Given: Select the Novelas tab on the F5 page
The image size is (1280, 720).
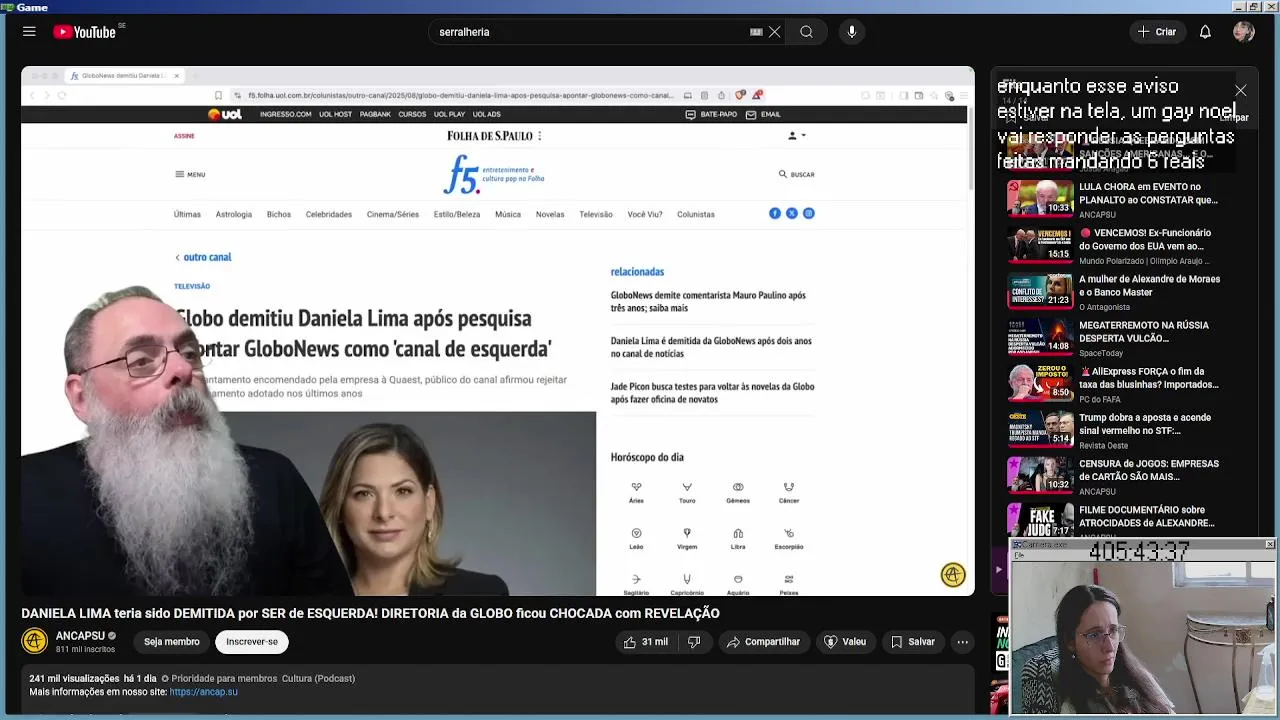Looking at the screenshot, I should click(550, 214).
